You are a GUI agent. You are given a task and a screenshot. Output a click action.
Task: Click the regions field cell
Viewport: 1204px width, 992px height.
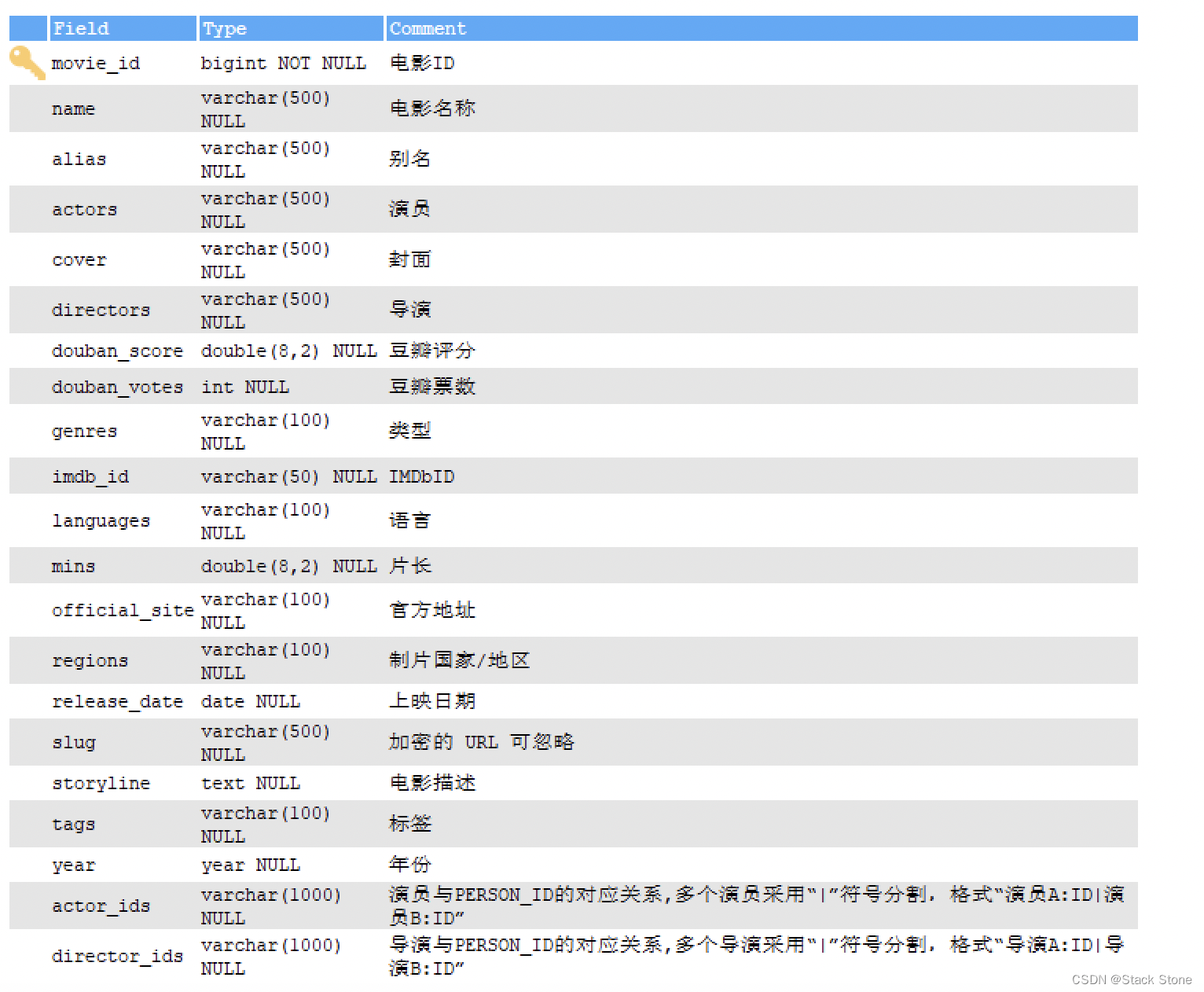[90, 661]
